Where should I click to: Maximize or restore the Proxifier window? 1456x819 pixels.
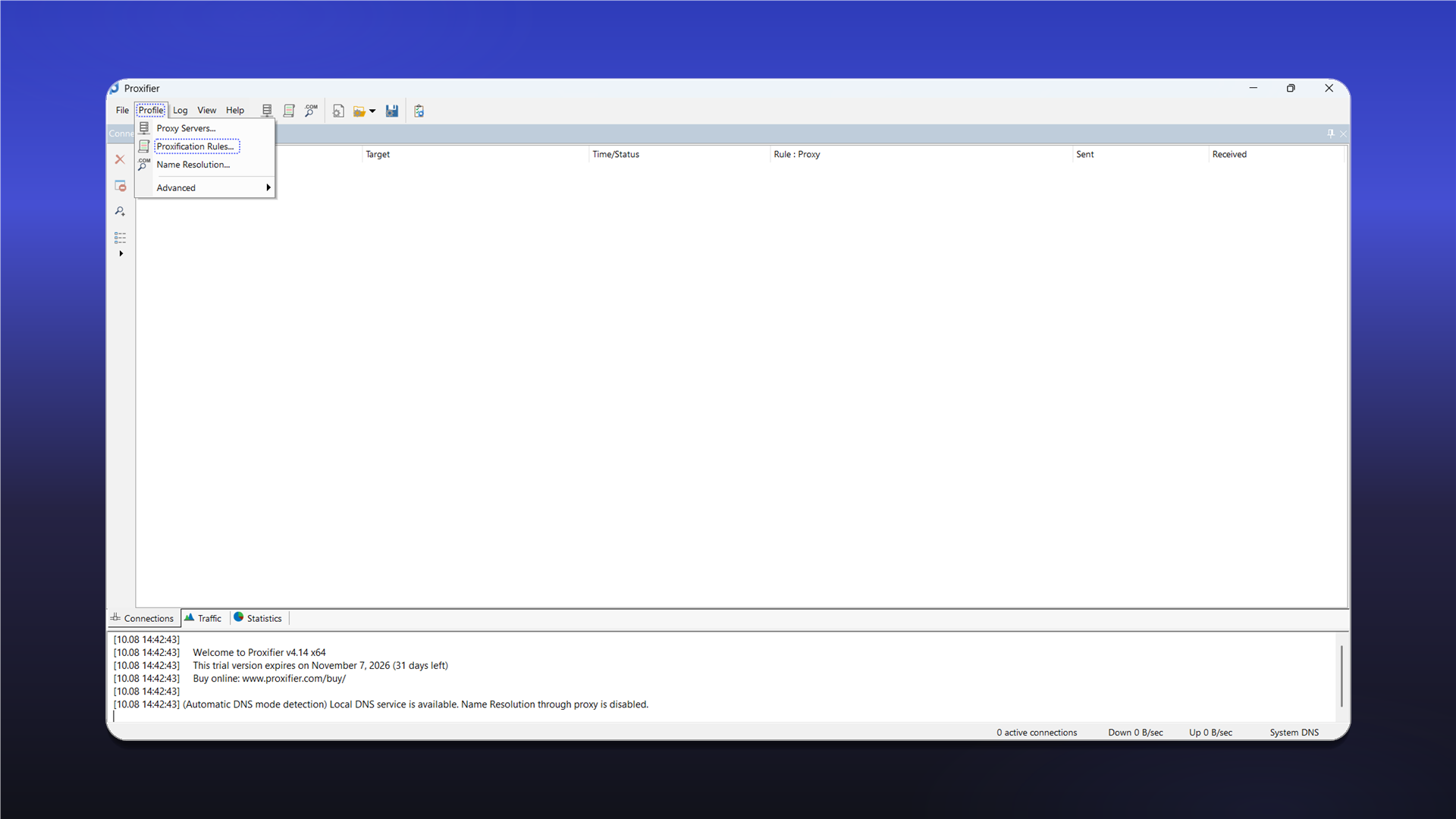pos(1291,88)
